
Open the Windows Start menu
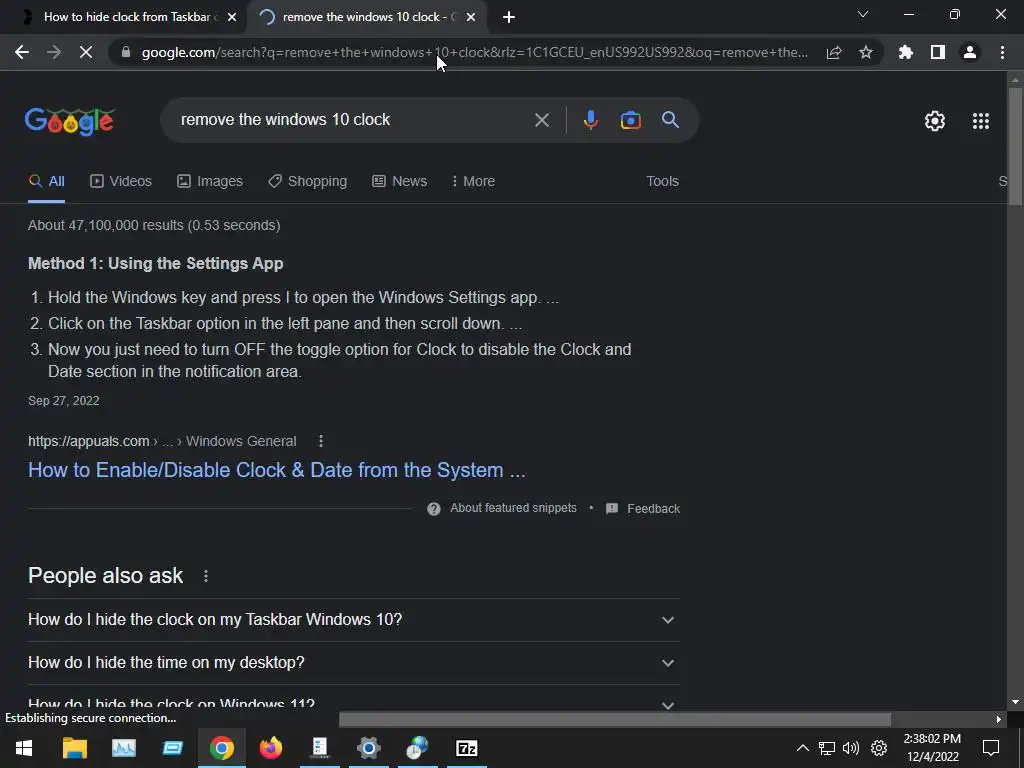[24, 748]
